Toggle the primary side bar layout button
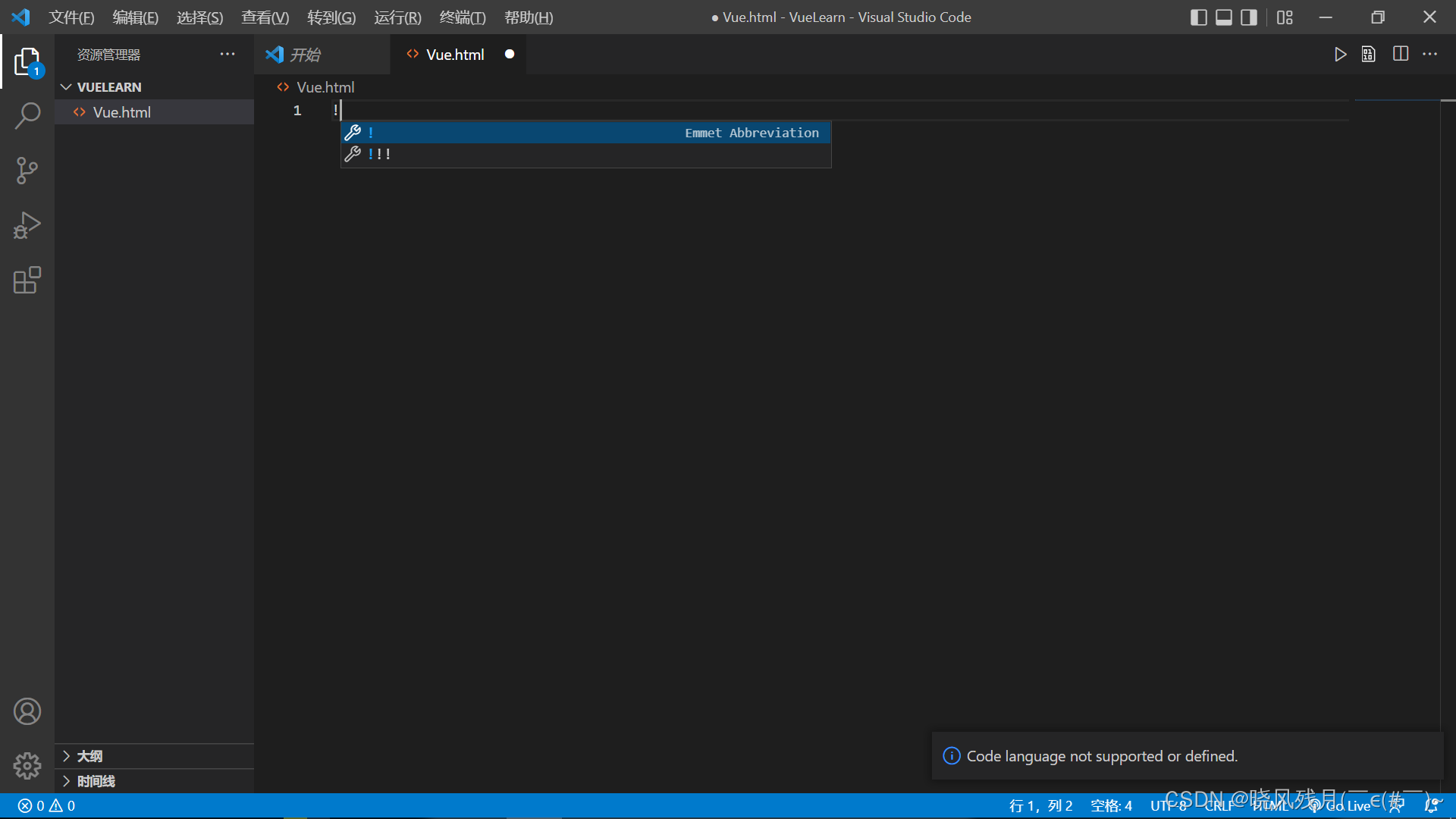The image size is (1456, 819). 1198,17
